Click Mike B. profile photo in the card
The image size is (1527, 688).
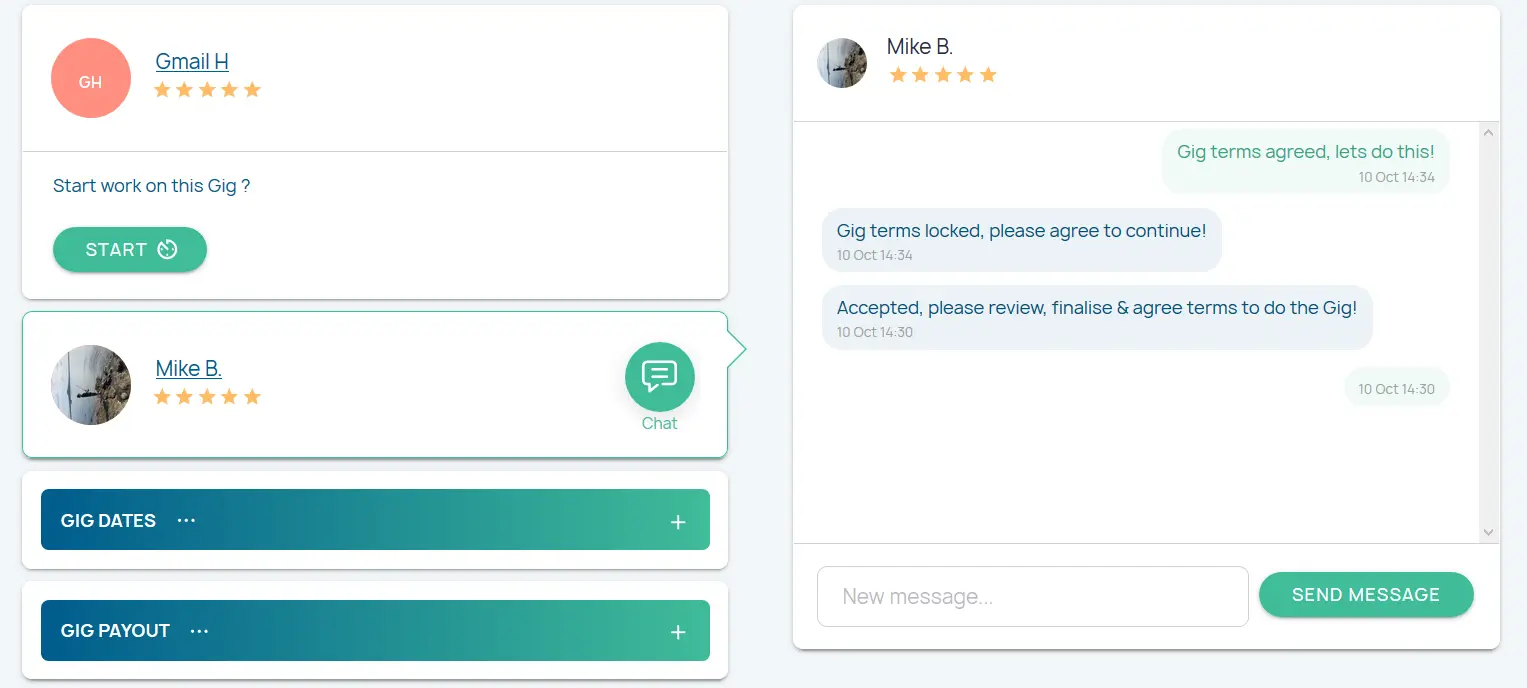click(x=91, y=385)
